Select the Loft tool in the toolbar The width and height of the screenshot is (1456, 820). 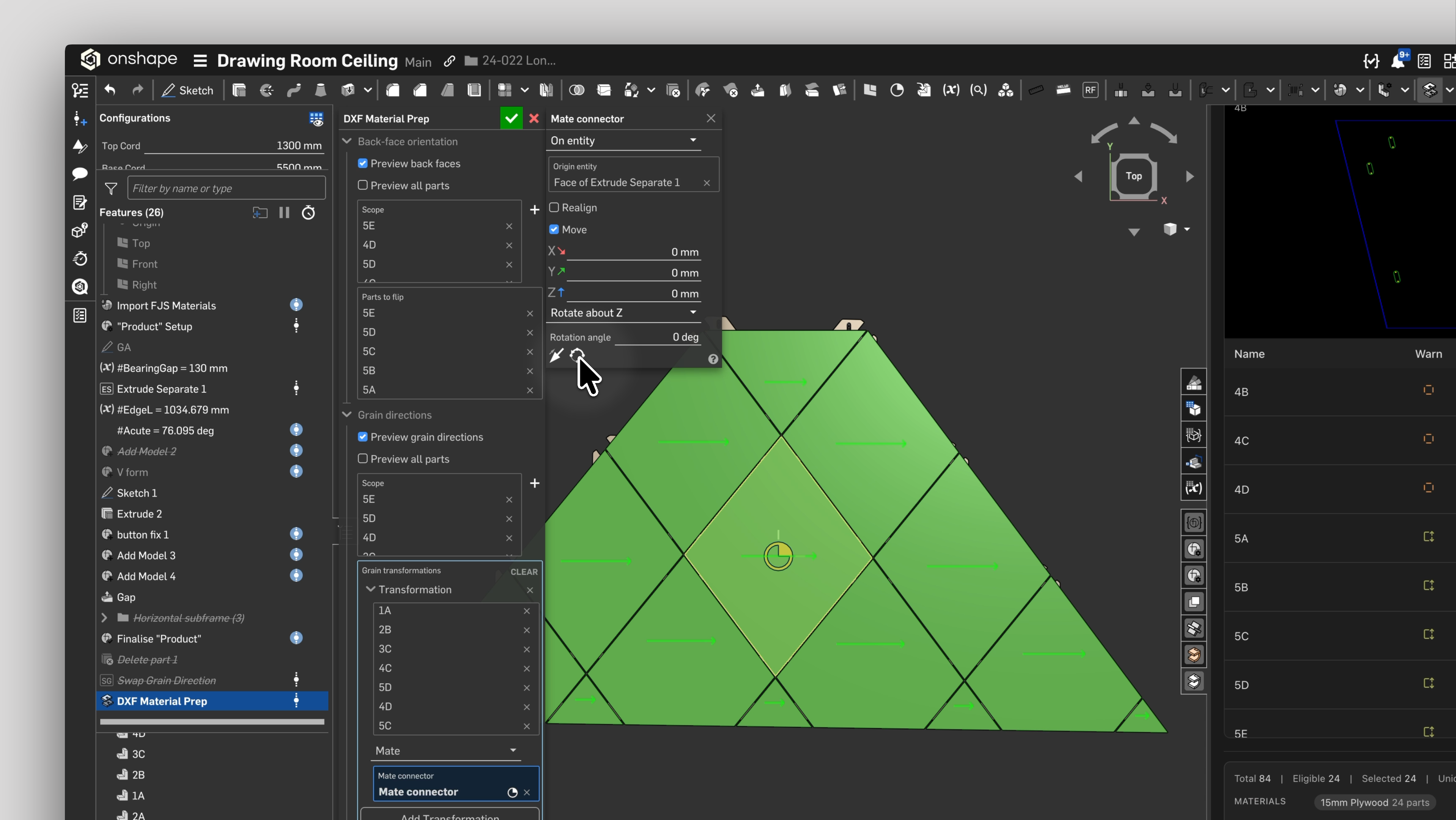point(321,90)
